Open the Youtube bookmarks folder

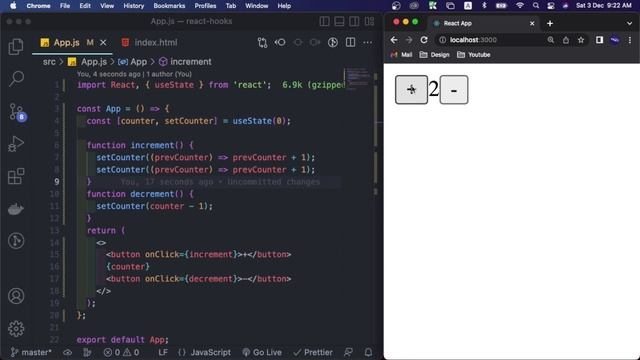coord(474,55)
